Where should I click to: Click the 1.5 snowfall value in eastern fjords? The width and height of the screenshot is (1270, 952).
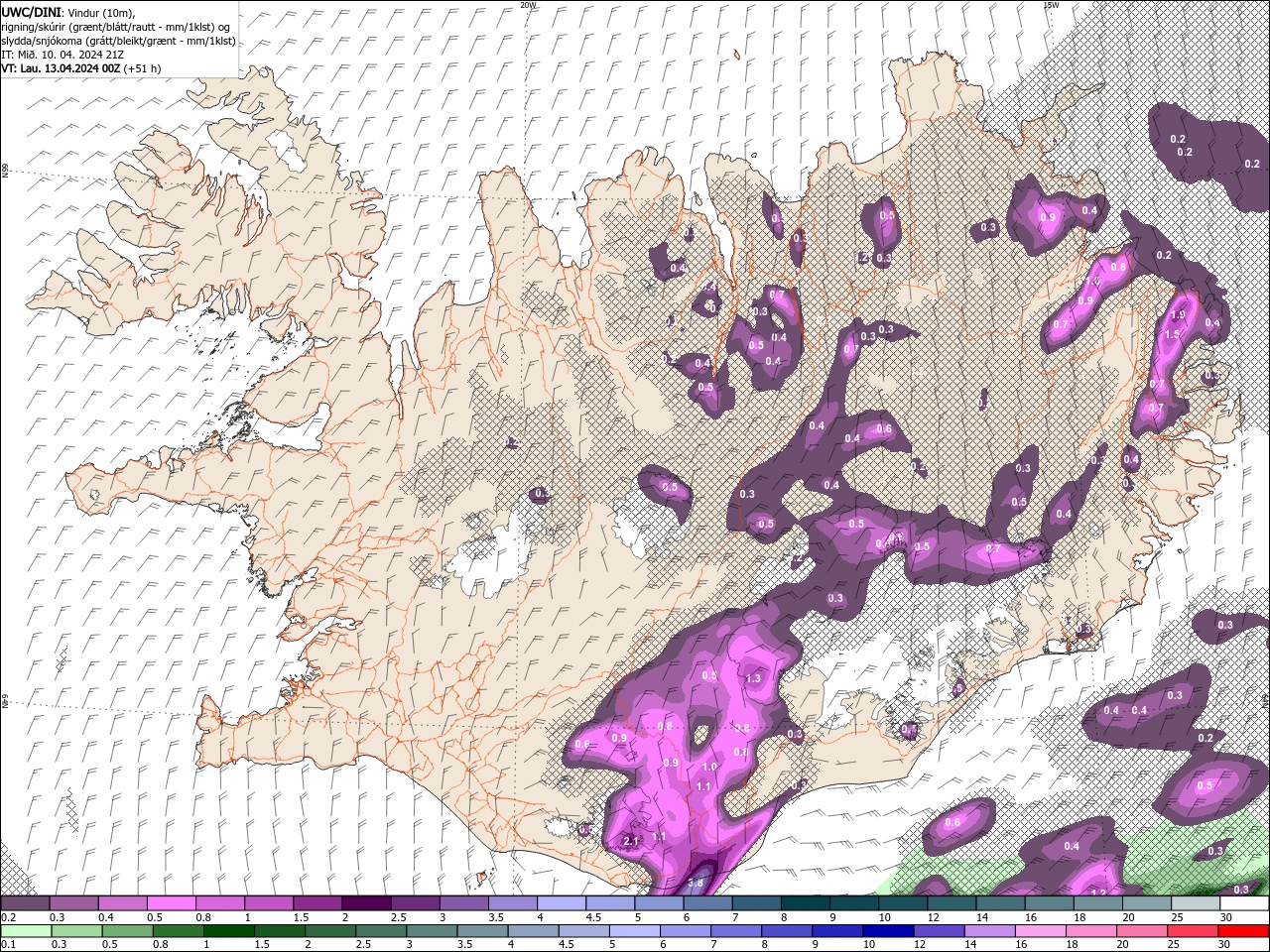[x=1172, y=335]
